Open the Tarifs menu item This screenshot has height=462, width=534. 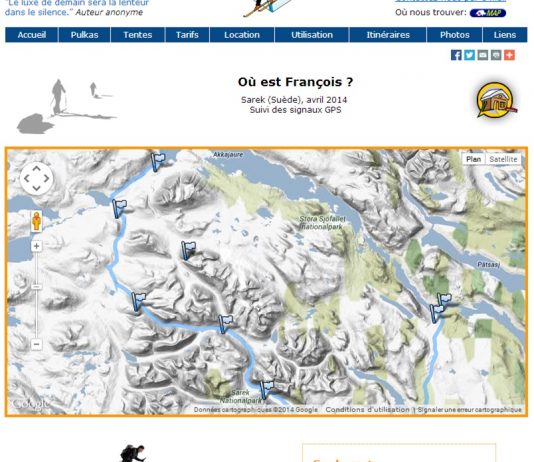(x=187, y=35)
